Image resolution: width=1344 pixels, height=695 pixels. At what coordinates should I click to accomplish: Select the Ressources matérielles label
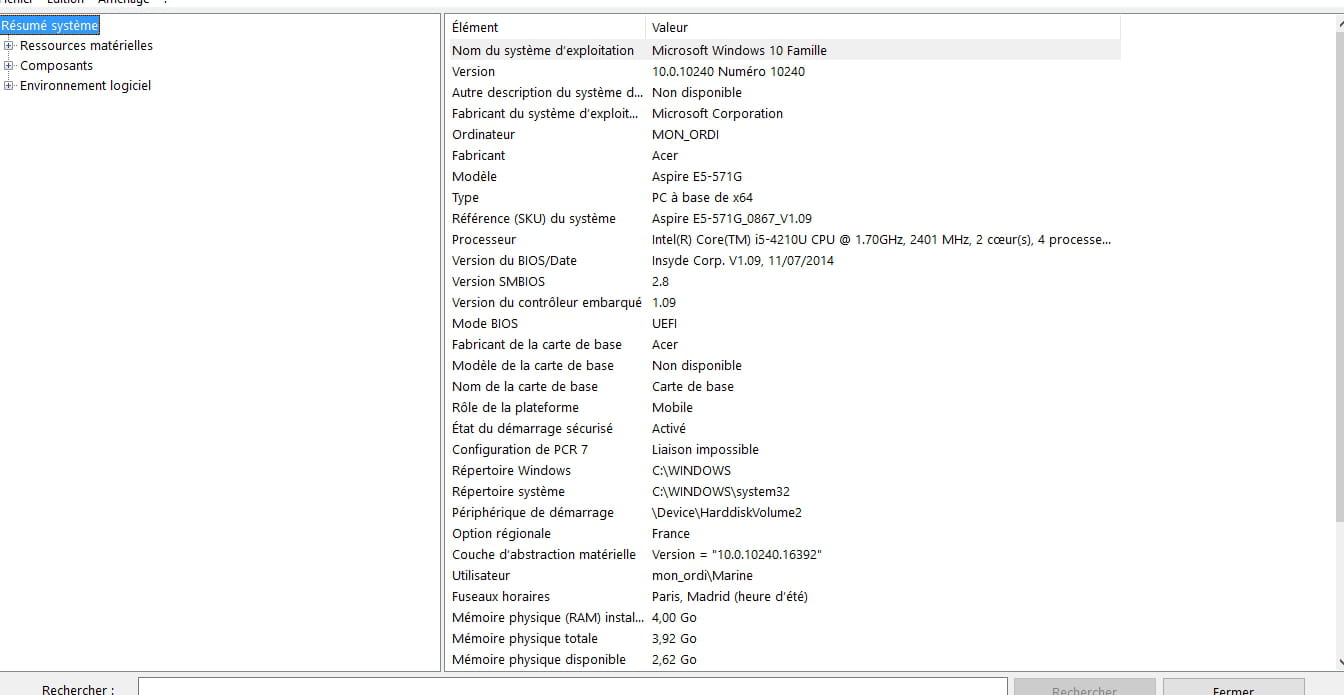tap(86, 45)
